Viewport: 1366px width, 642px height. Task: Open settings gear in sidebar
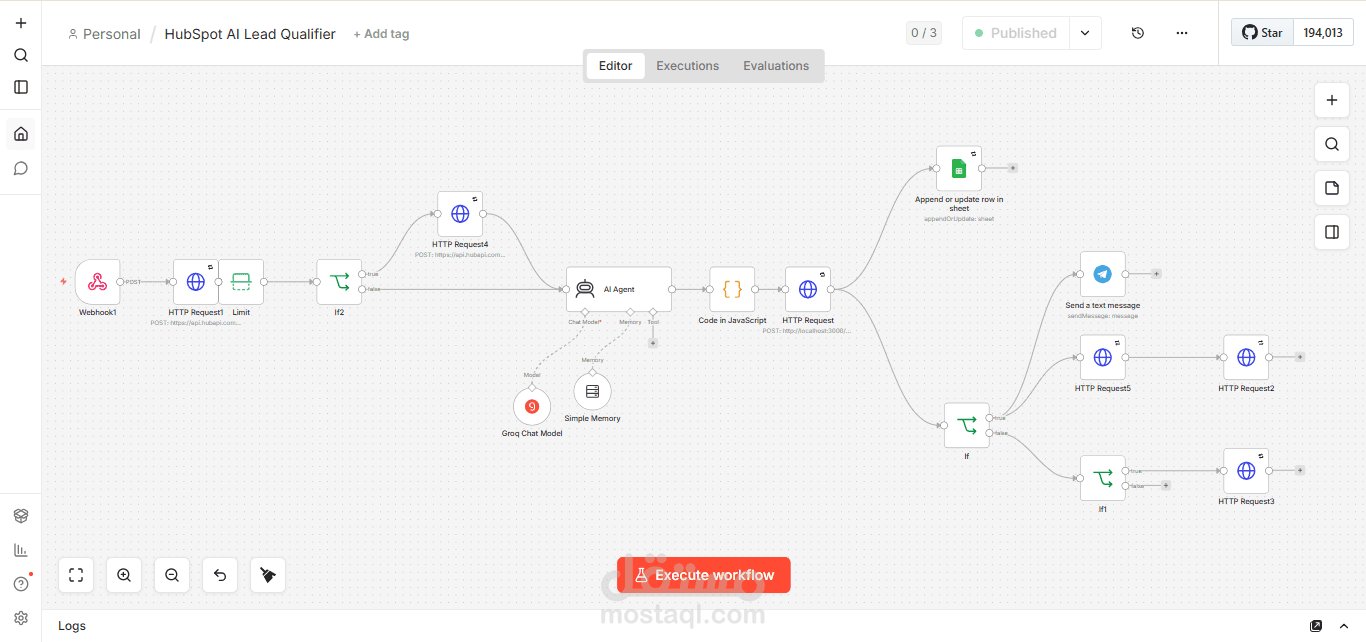coord(21,618)
